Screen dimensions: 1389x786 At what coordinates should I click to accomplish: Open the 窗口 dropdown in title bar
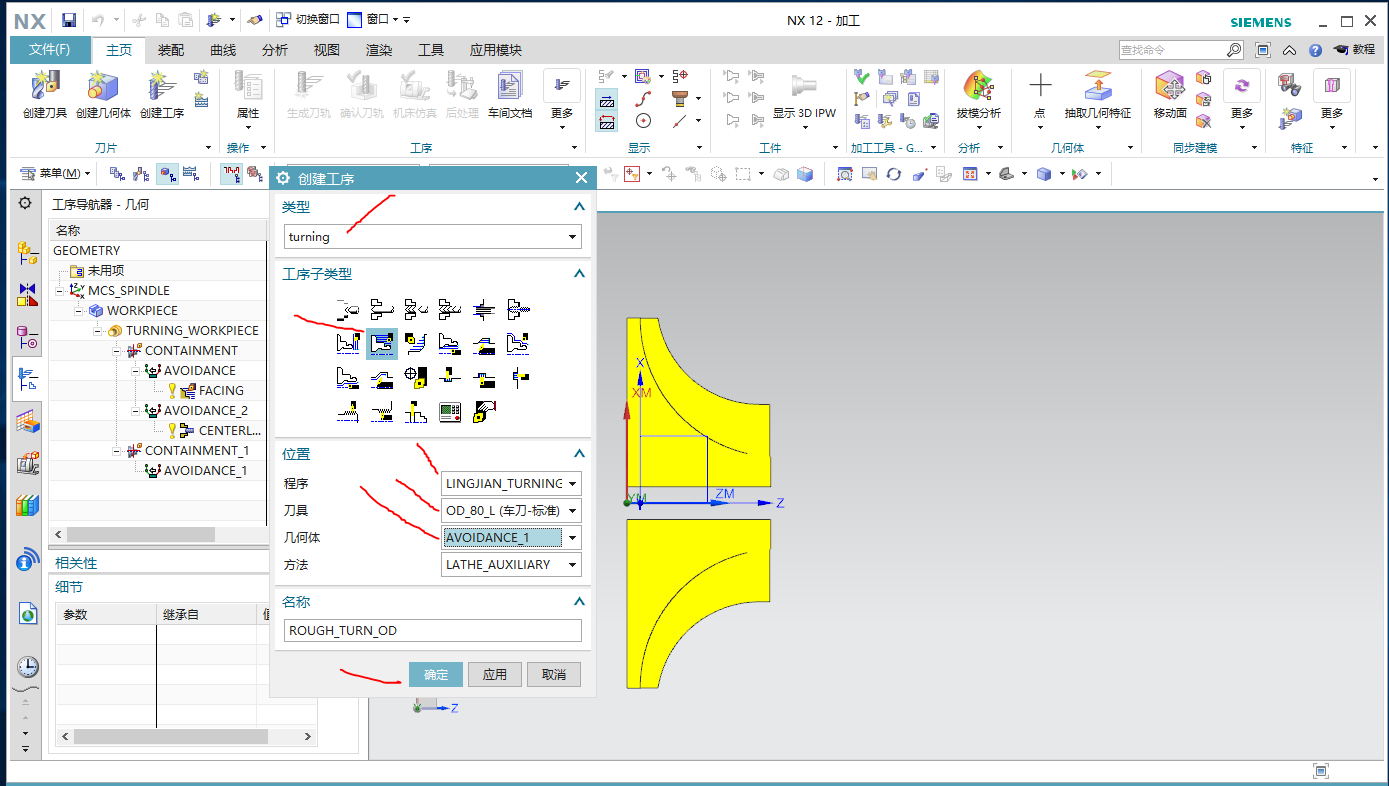click(374, 20)
